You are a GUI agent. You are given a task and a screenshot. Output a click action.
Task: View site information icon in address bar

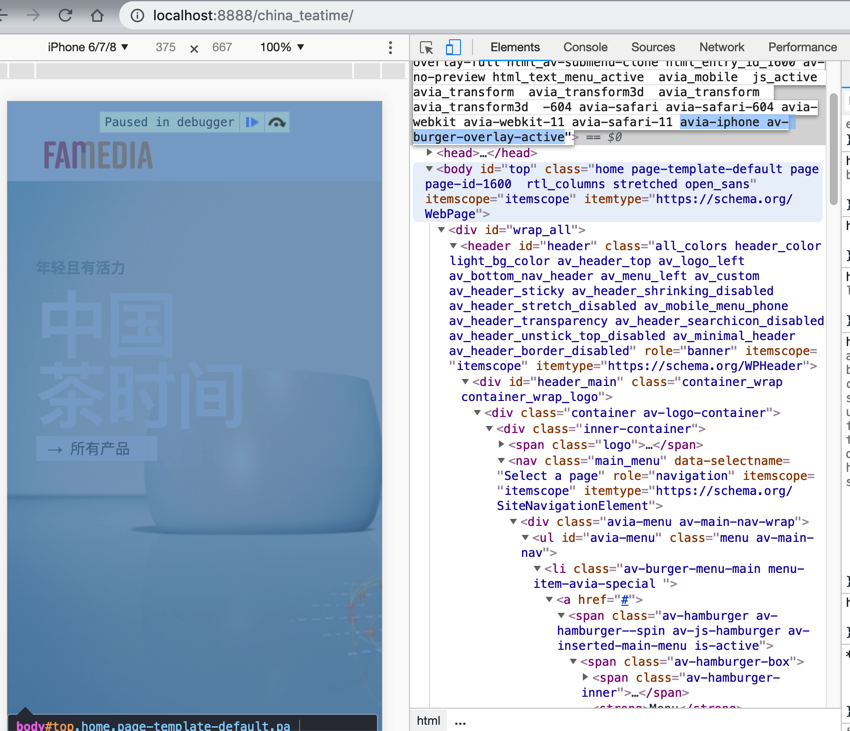[137, 15]
